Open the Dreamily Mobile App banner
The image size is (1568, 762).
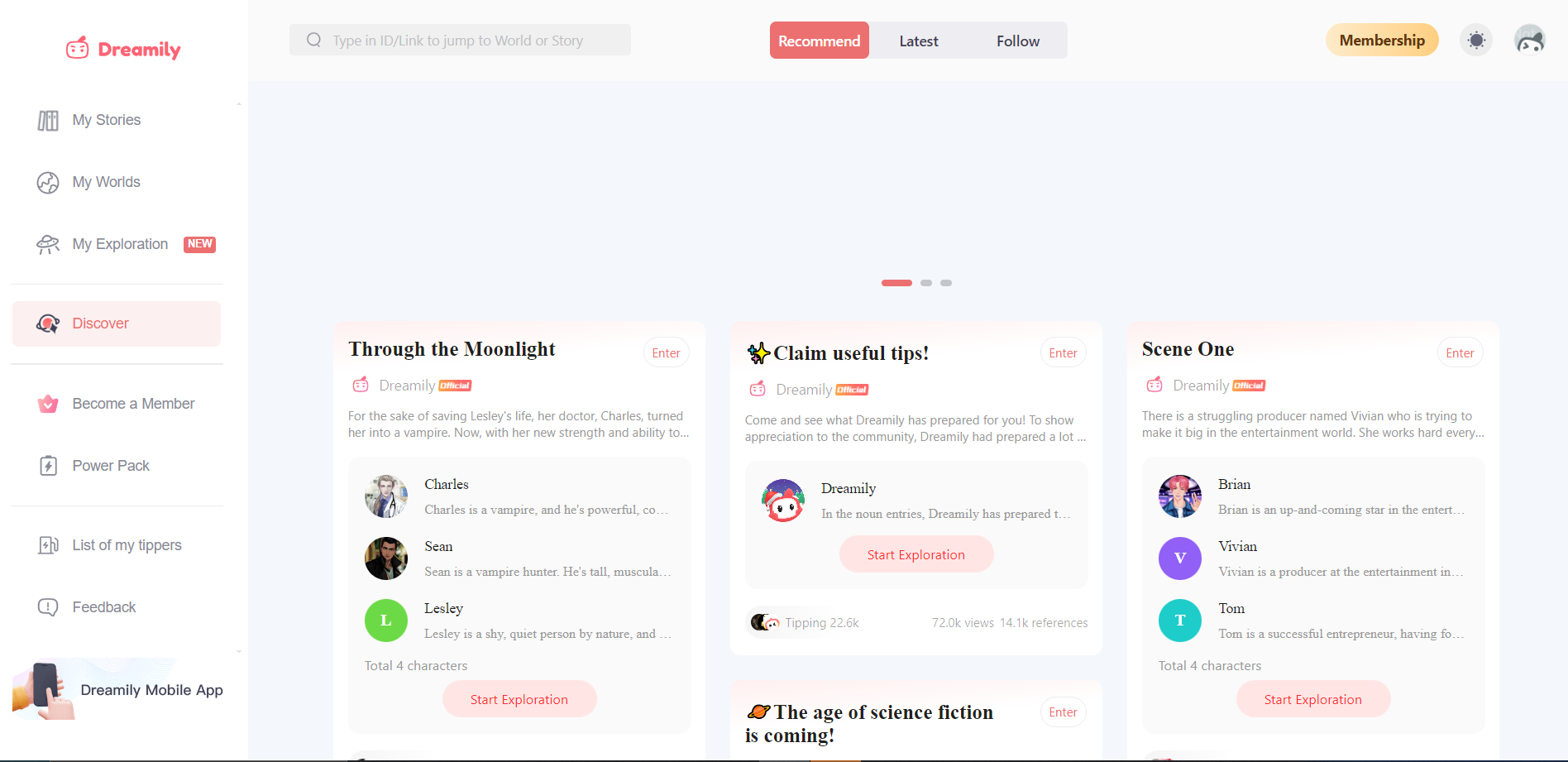117,689
